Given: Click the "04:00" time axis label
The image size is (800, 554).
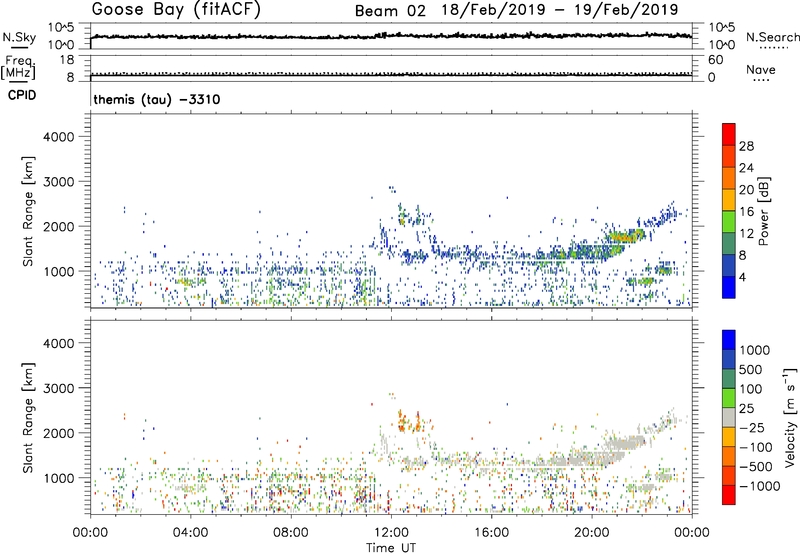Looking at the screenshot, I should coord(190,533).
